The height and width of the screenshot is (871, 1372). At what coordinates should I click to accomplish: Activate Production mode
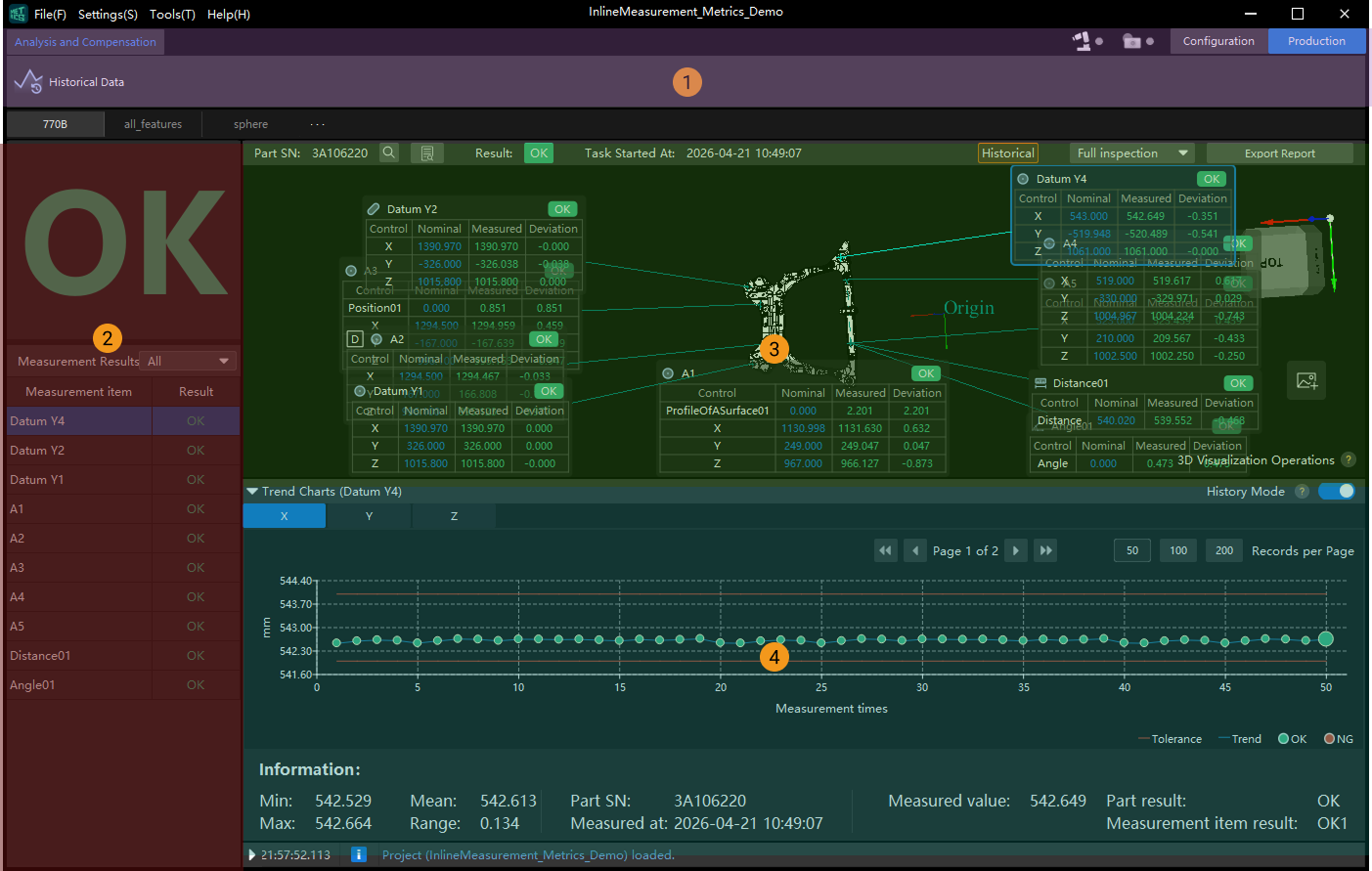pyautogui.click(x=1317, y=41)
